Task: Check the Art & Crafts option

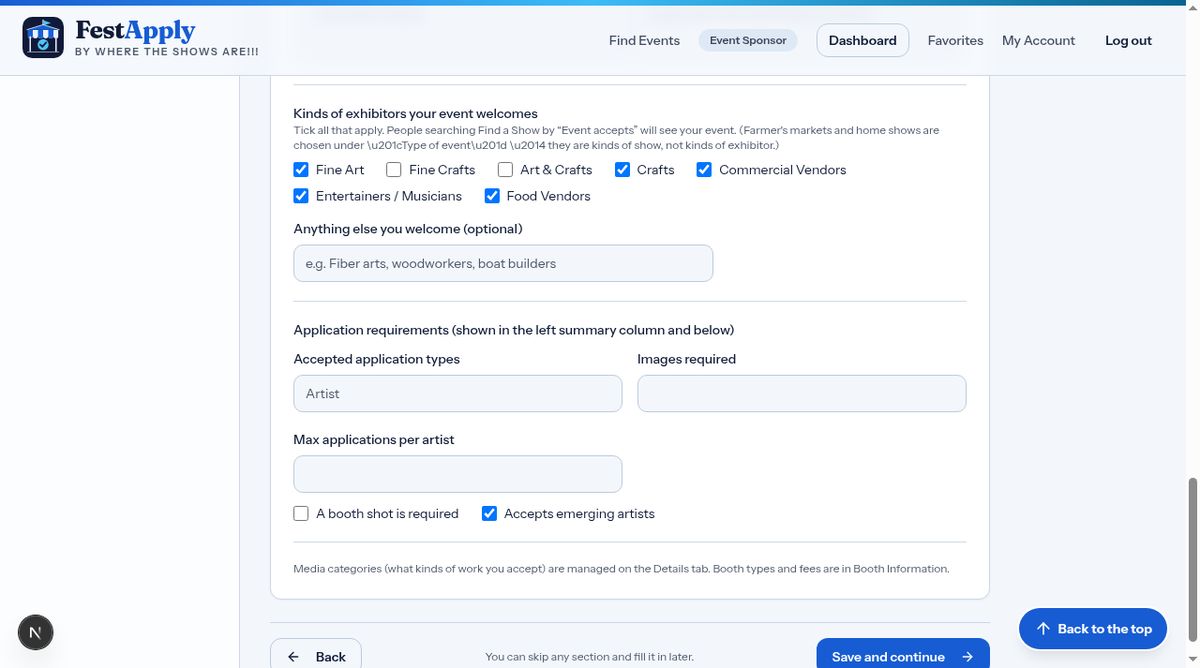Action: [x=505, y=170]
